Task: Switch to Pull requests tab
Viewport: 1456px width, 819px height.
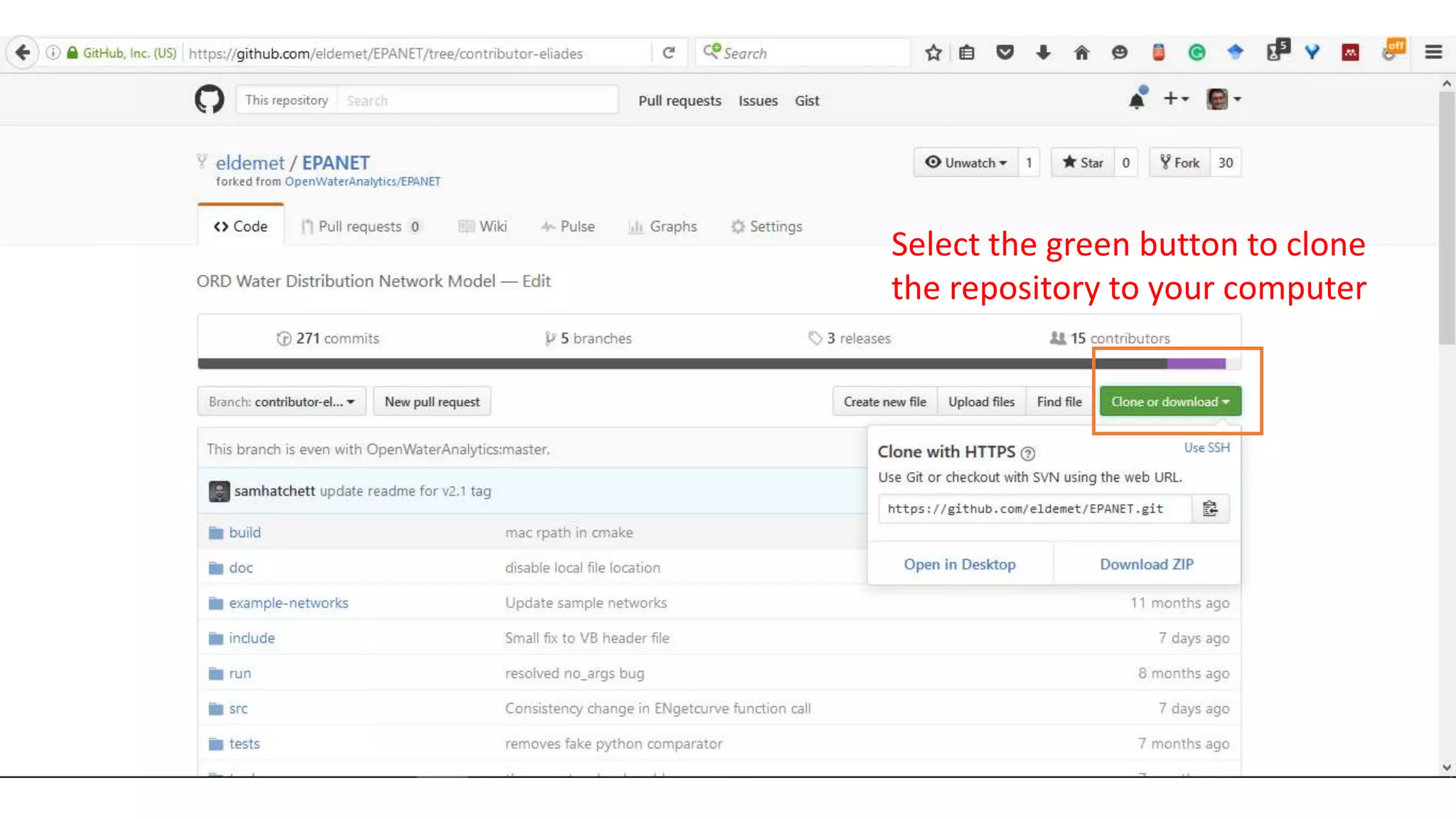Action: pyautogui.click(x=361, y=227)
